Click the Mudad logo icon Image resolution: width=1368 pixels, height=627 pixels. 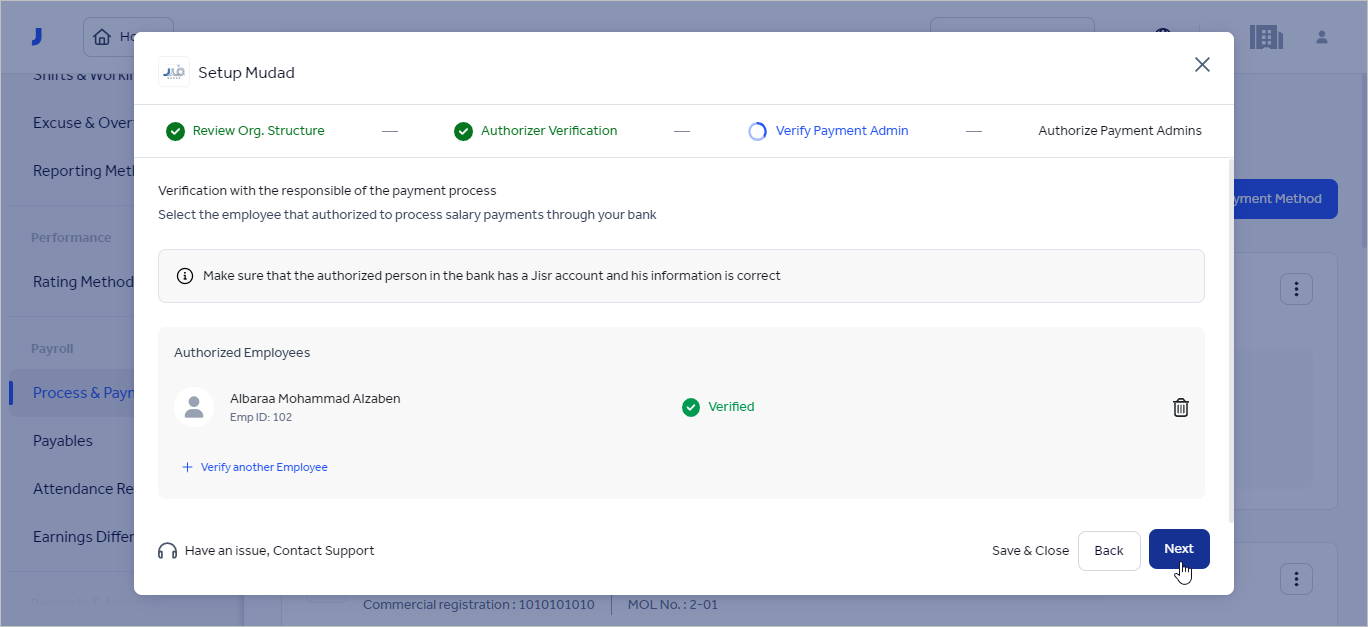[x=174, y=72]
